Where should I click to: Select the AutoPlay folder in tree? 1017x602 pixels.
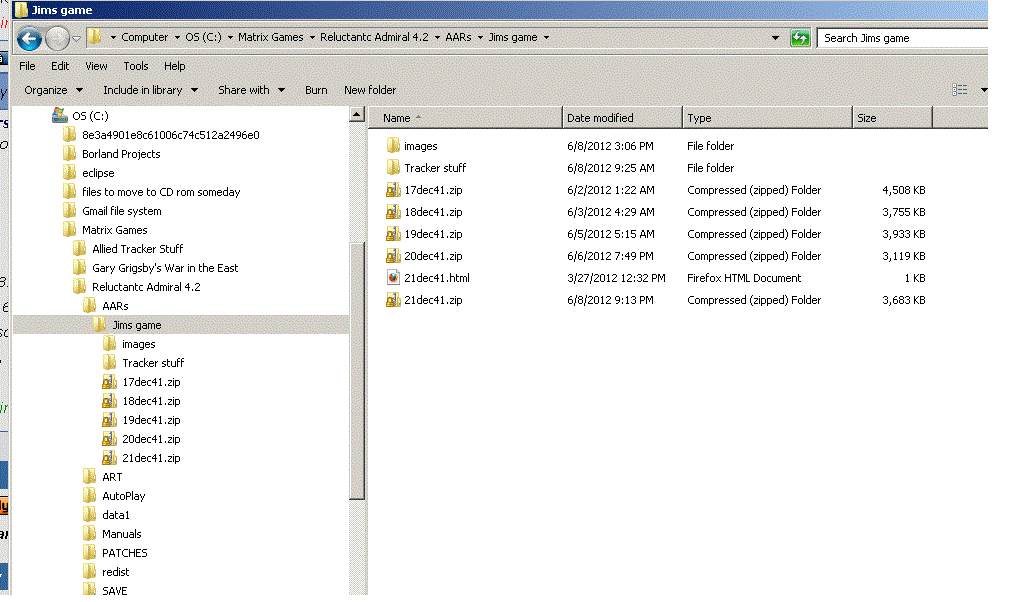[123, 496]
